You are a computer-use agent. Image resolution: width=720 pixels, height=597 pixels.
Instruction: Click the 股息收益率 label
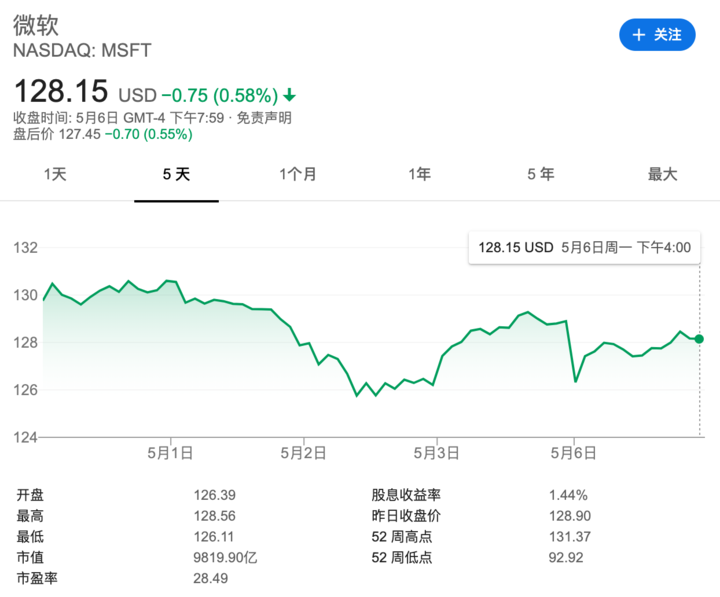pyautogui.click(x=406, y=495)
